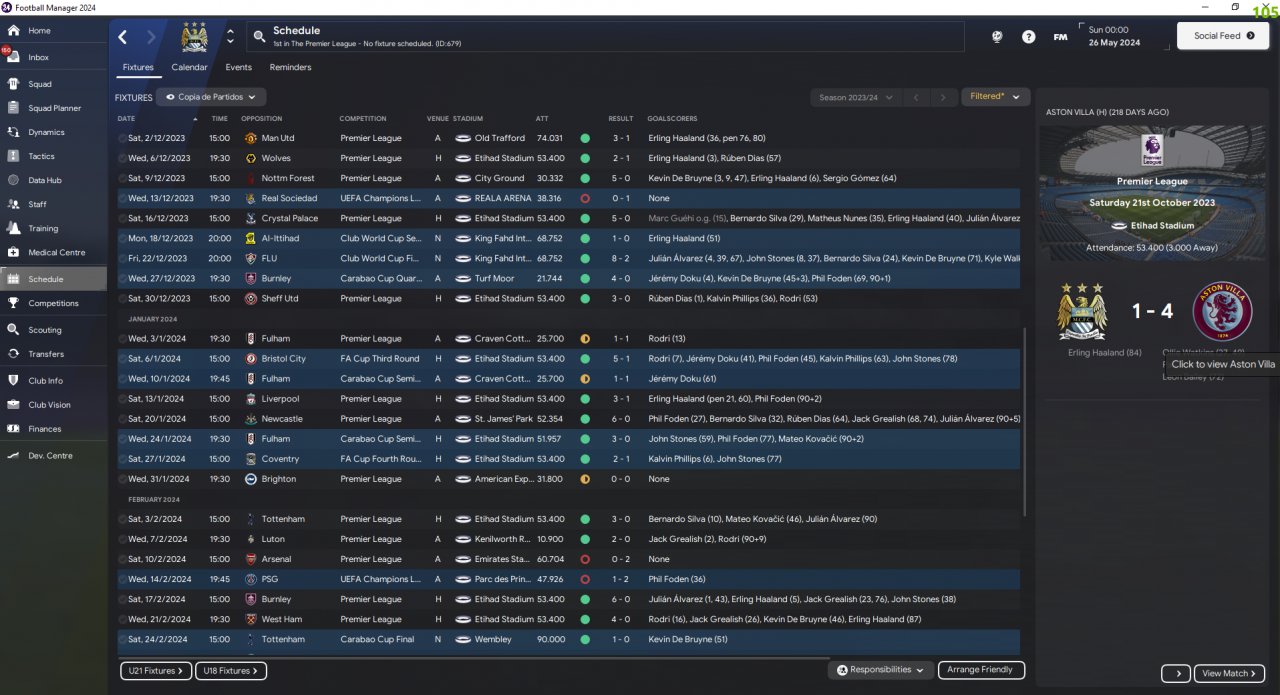Switch to the Events tab
Viewport: 1280px width, 695px height.
(238, 68)
